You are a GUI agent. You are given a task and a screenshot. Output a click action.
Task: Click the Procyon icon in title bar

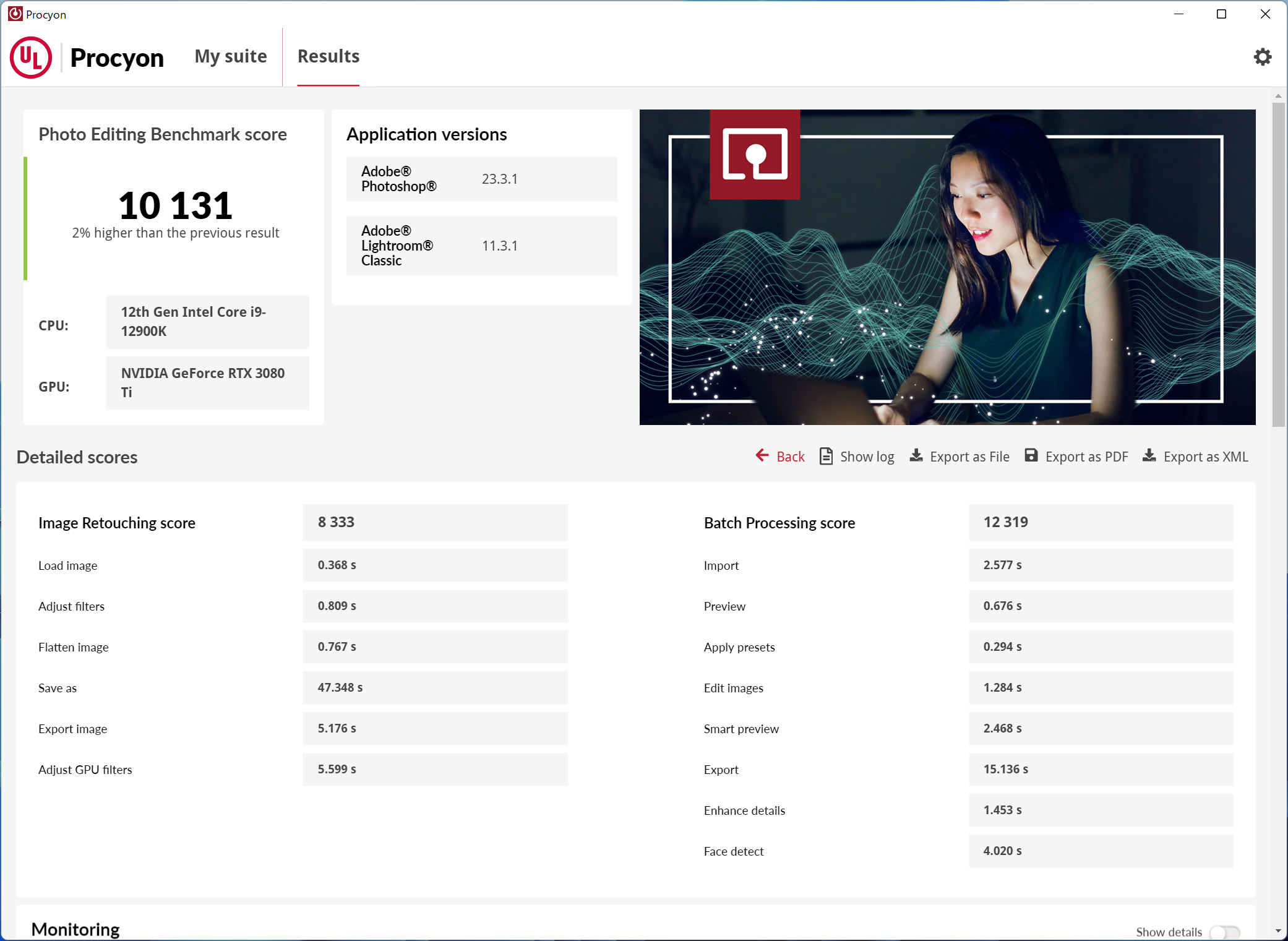(x=15, y=14)
